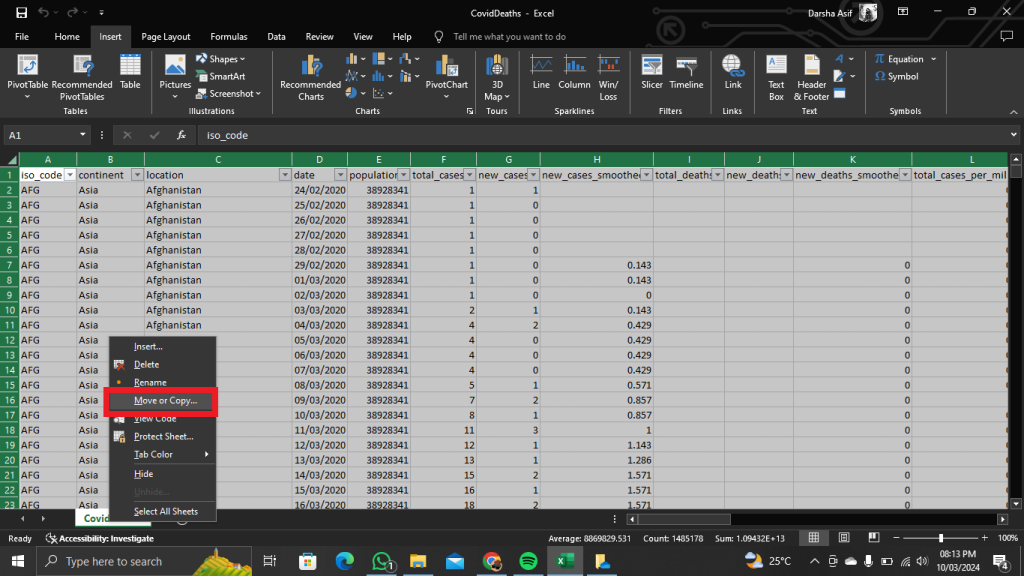Insert a Win/Loss sparkline
The height and width of the screenshot is (576, 1024).
[x=607, y=79]
